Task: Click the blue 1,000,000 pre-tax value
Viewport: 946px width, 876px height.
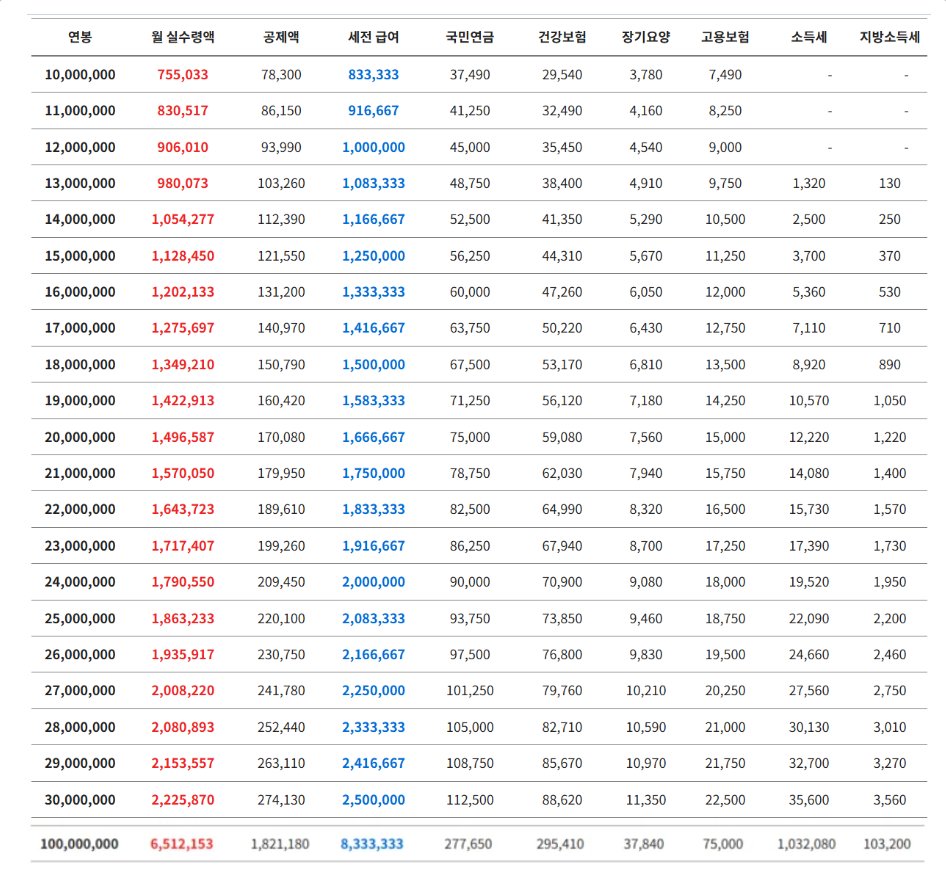Action: click(x=373, y=147)
